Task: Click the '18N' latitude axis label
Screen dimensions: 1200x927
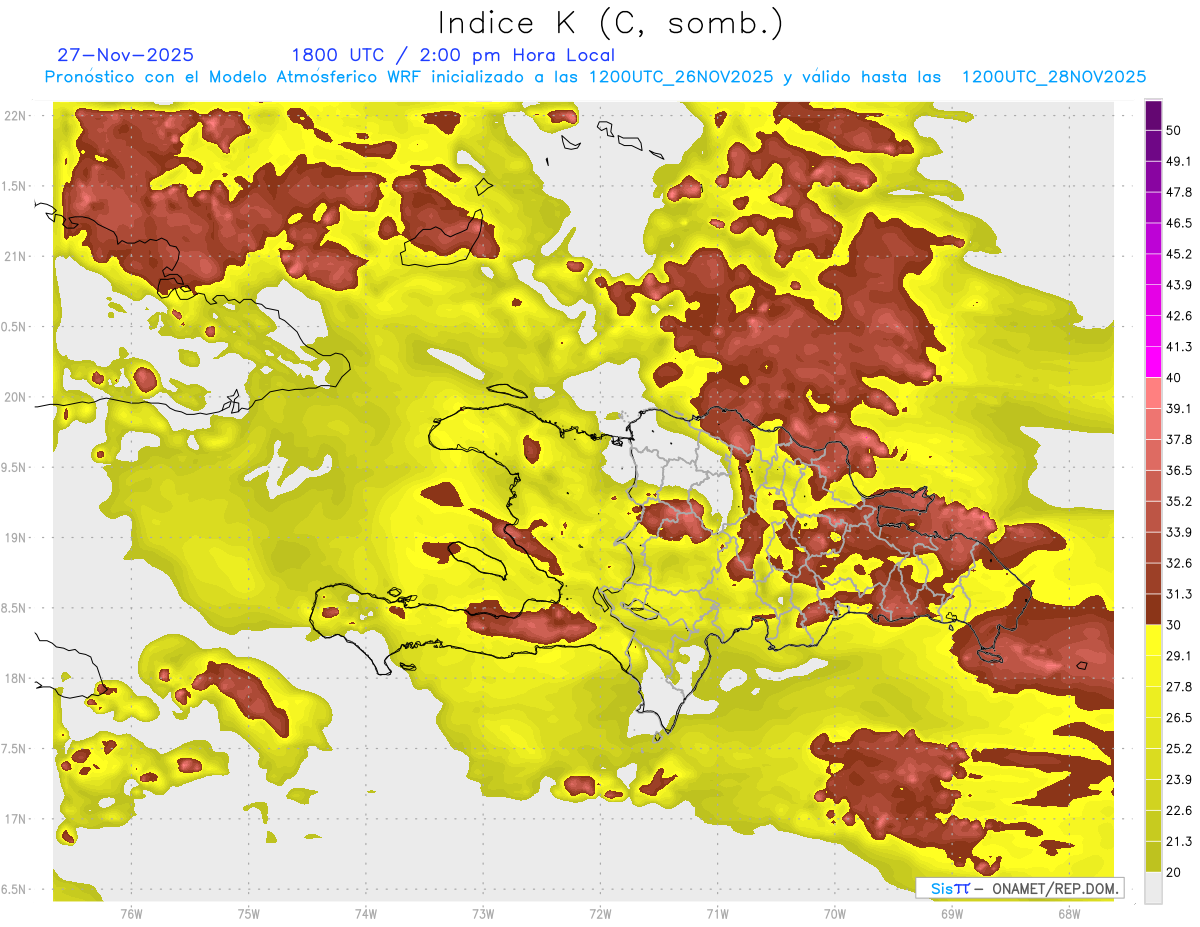Action: coord(15,679)
